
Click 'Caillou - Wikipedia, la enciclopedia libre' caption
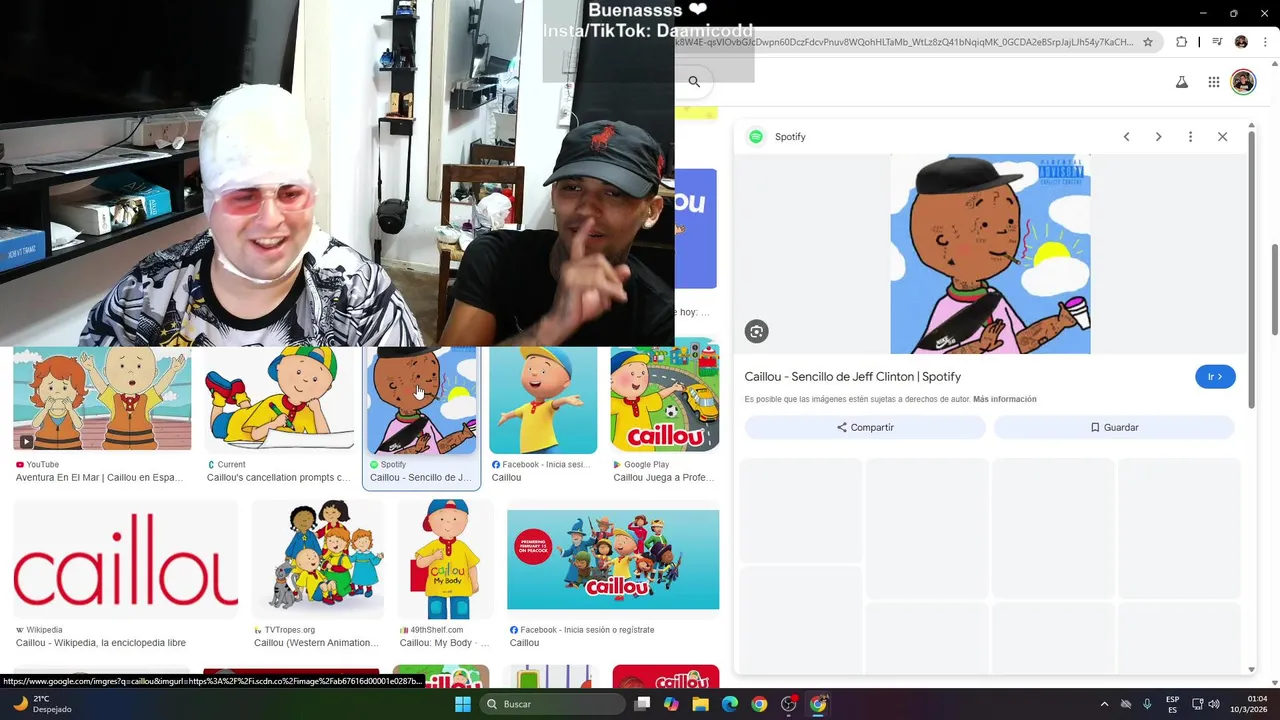101,643
